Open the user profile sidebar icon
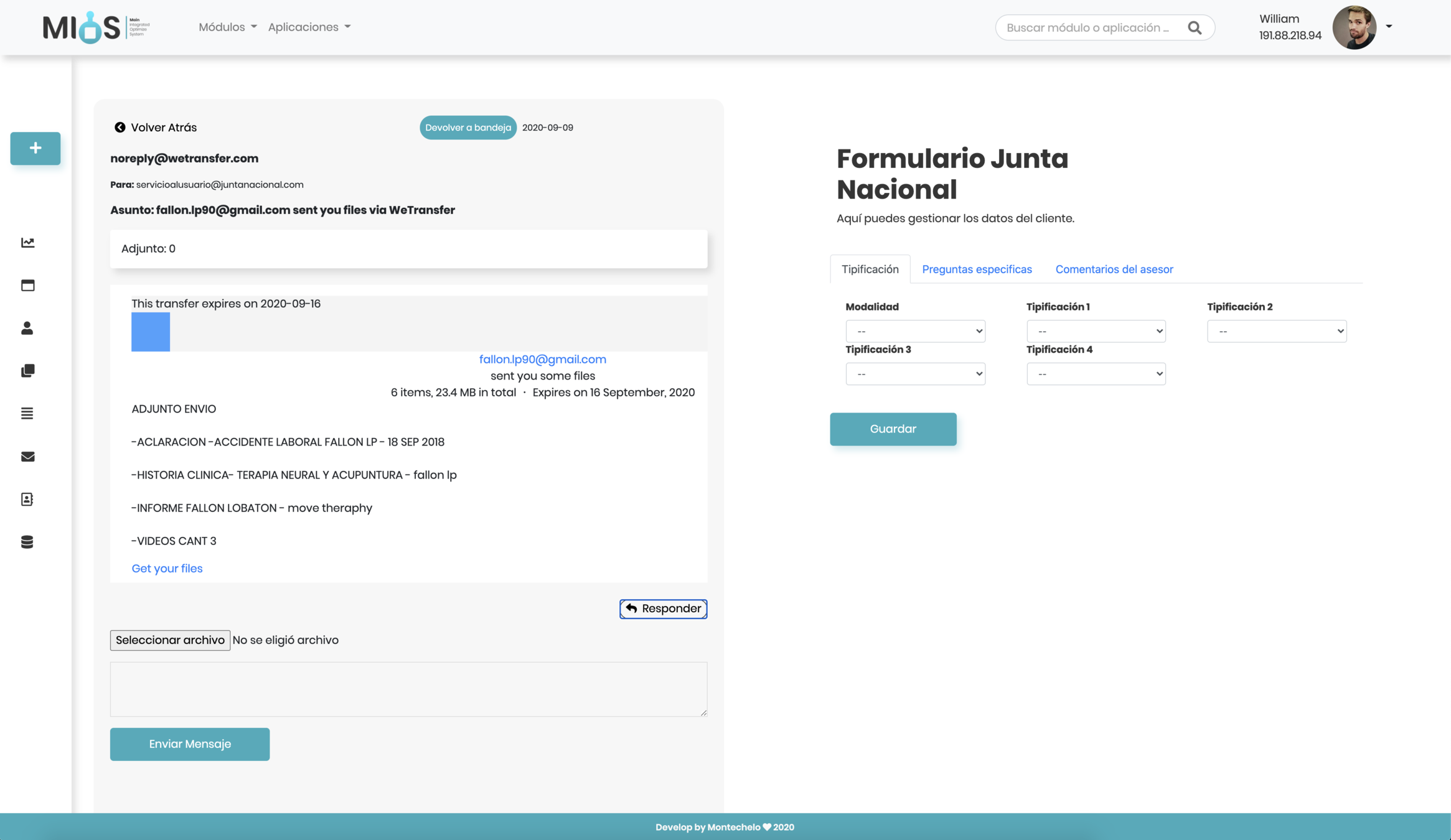The width and height of the screenshot is (1451, 840). 27,328
